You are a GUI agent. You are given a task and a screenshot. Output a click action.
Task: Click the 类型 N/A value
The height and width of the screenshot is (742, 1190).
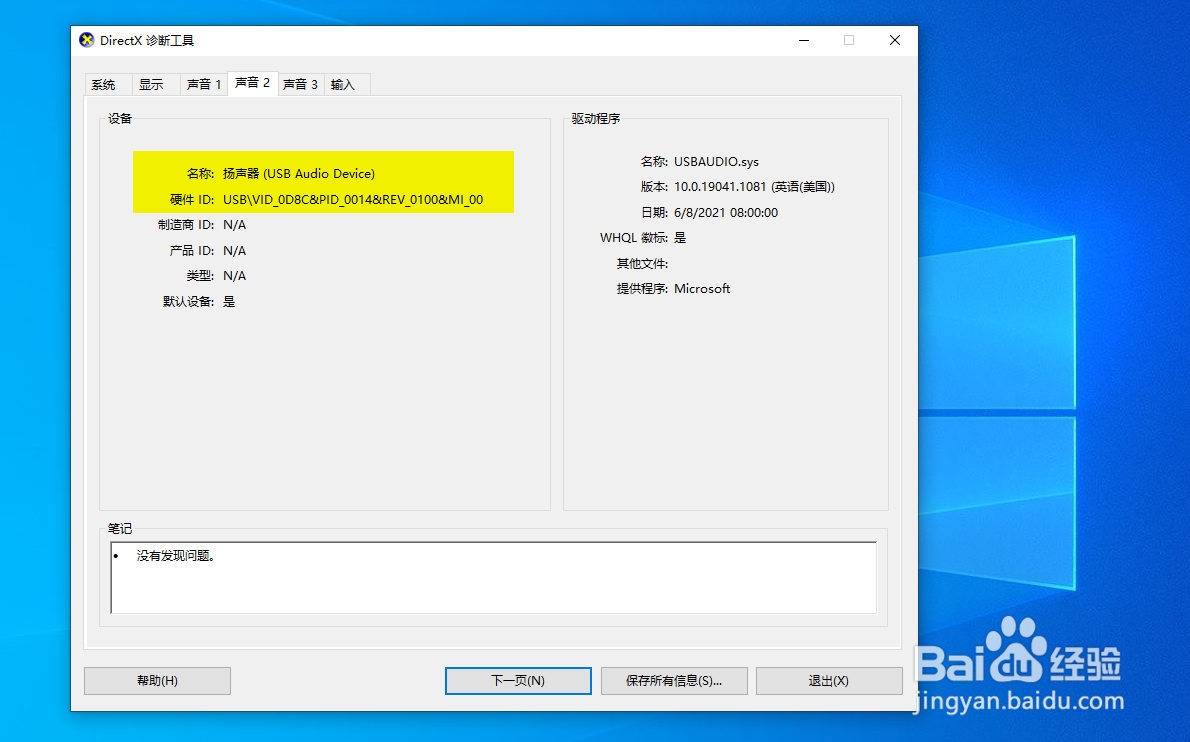pyautogui.click(x=235, y=275)
